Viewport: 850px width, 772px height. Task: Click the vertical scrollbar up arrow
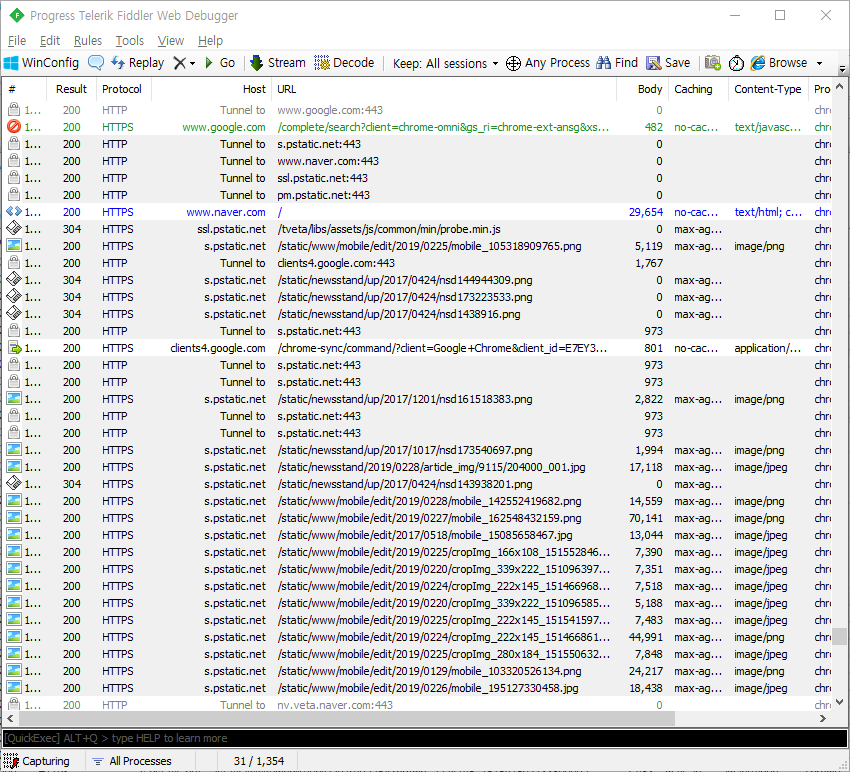click(840, 86)
